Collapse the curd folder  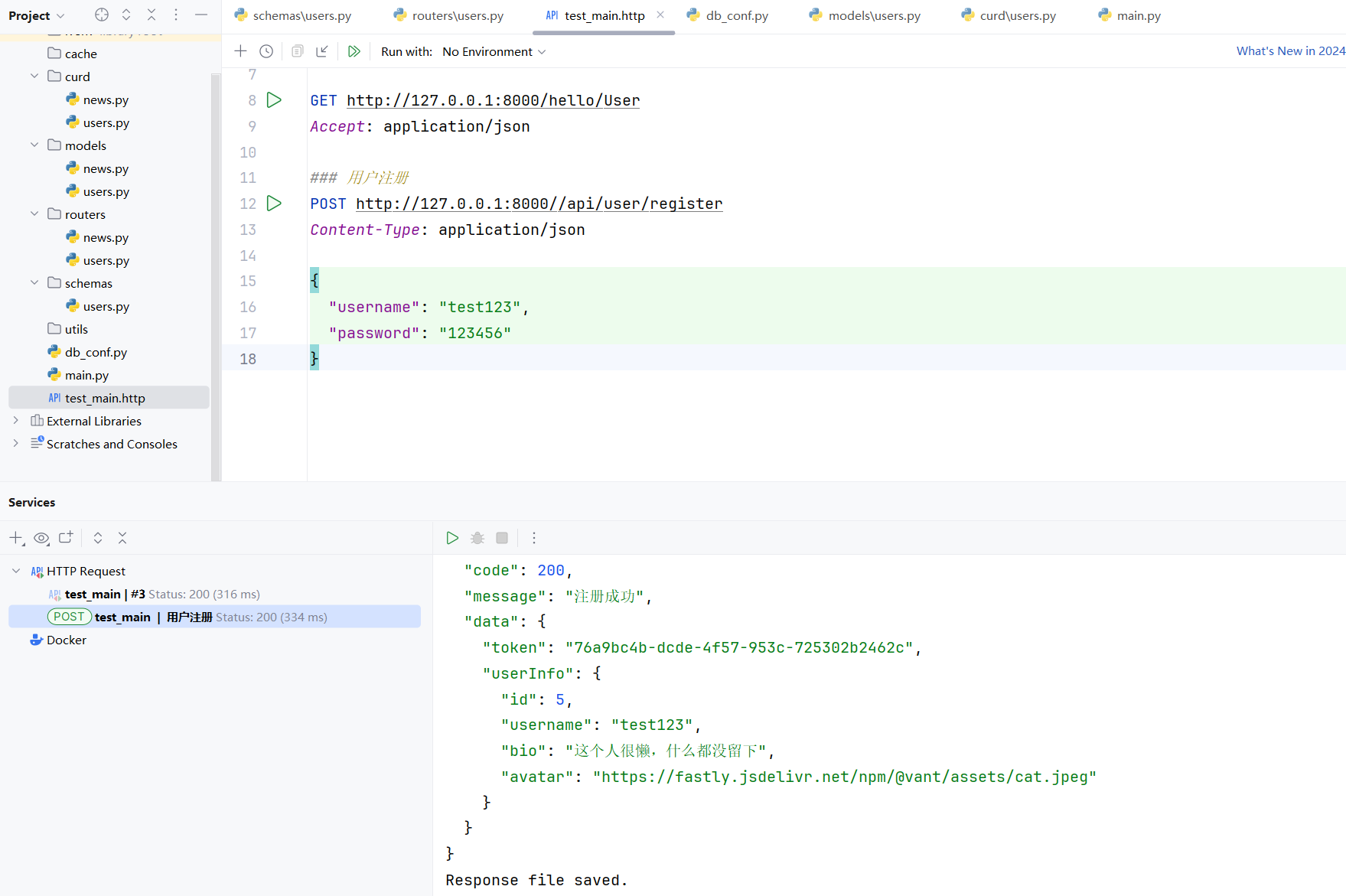click(34, 77)
